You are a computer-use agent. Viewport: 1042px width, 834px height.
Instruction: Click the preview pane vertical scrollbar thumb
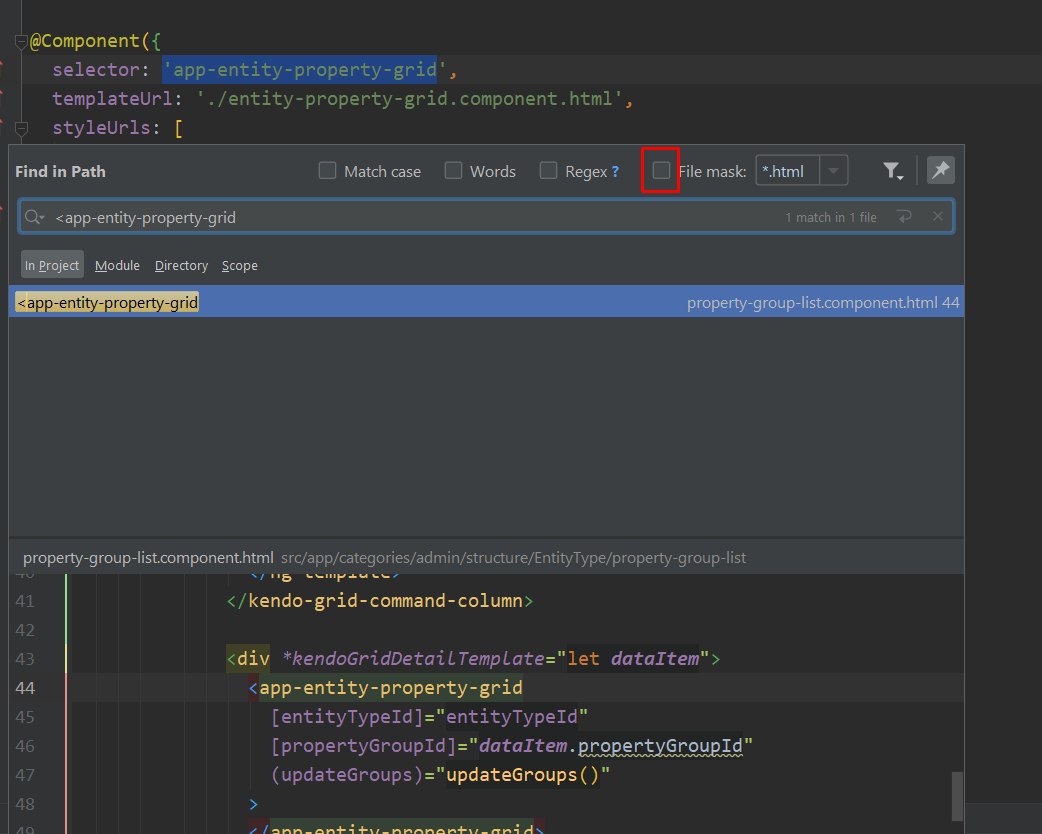(957, 796)
